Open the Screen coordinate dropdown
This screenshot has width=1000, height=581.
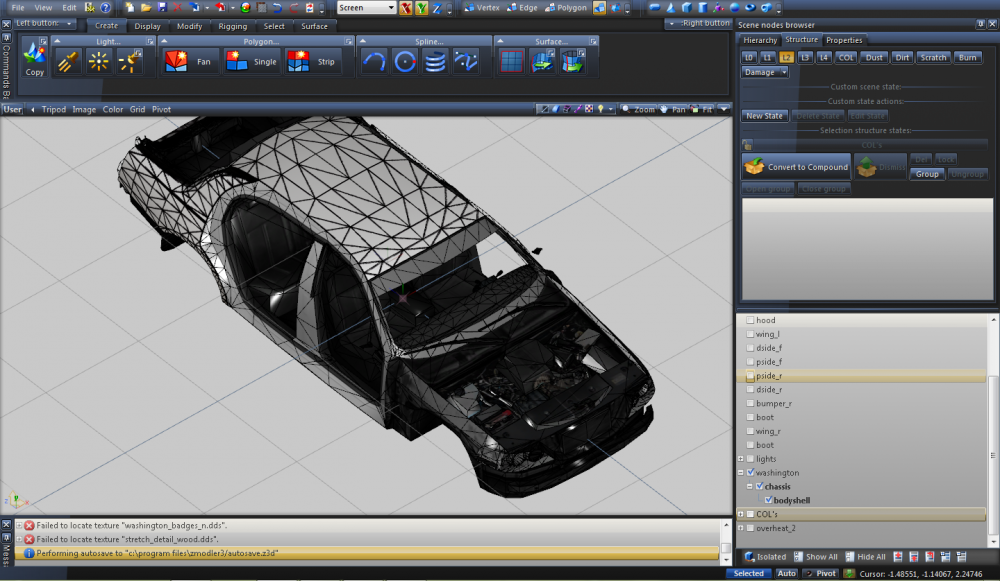[x=366, y=8]
